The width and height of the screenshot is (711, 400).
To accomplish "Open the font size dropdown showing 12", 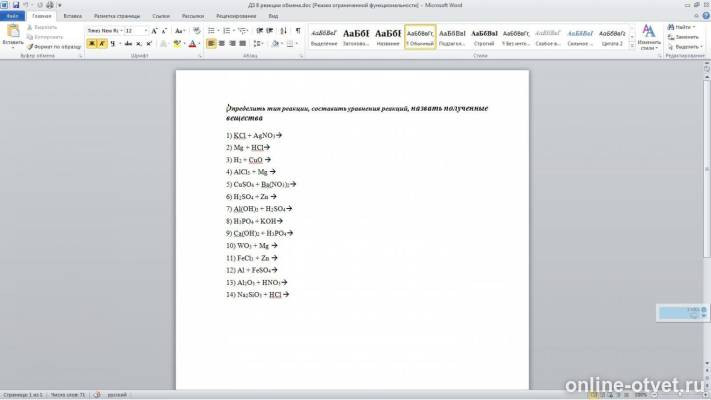I will (133, 31).
